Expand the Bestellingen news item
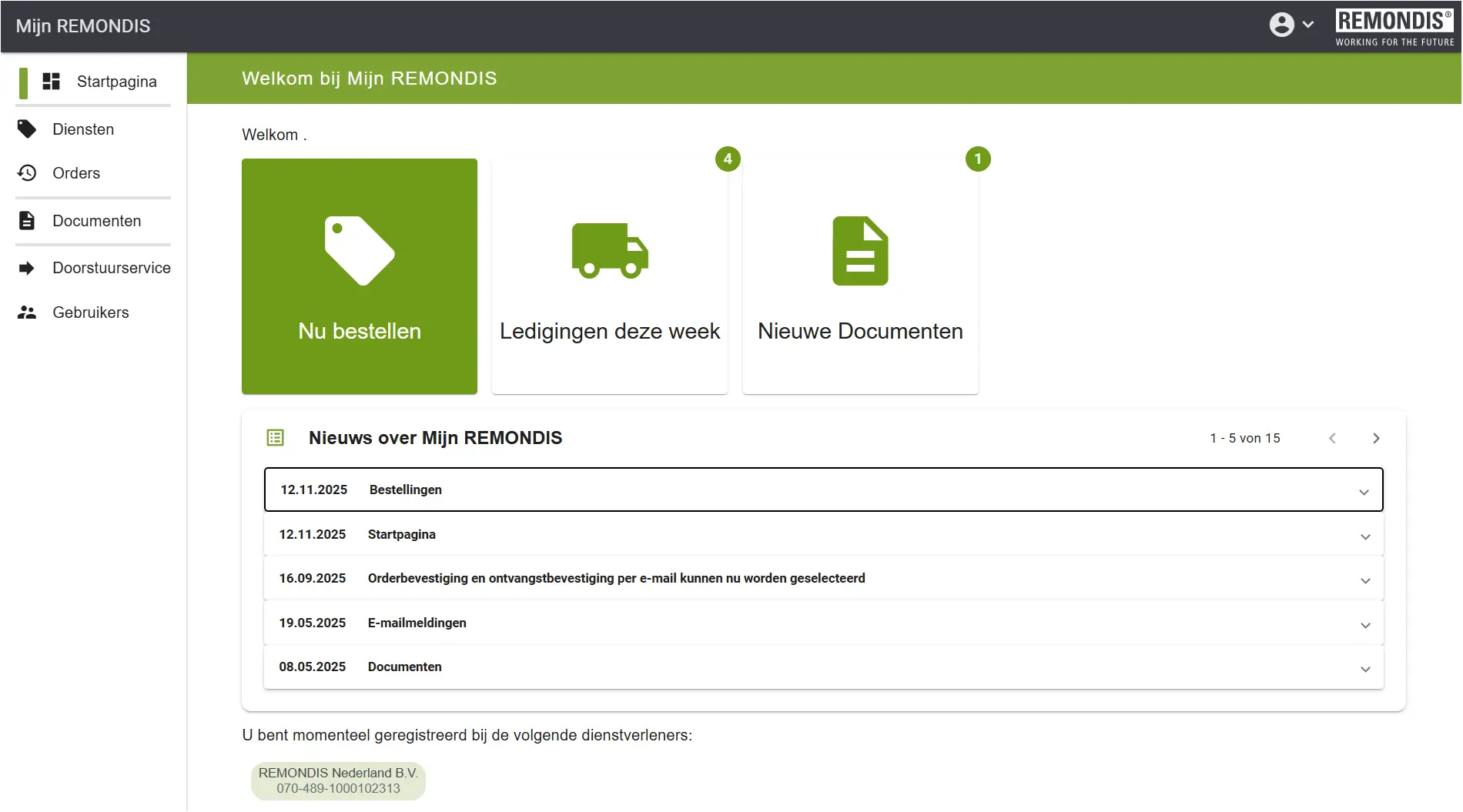Screen dimensions: 1463x812 (x=1364, y=492)
